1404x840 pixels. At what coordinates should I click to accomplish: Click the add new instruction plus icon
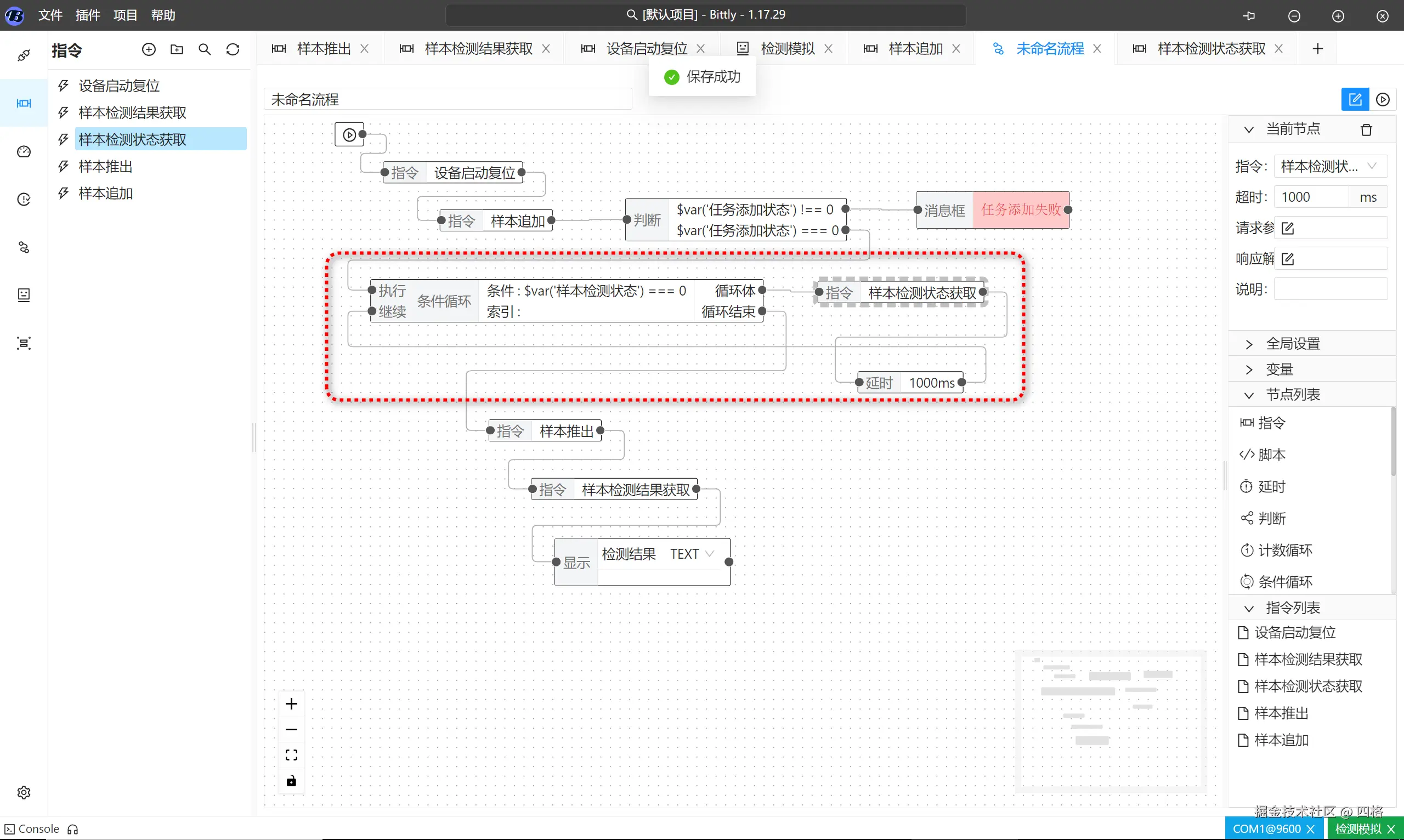(x=149, y=50)
